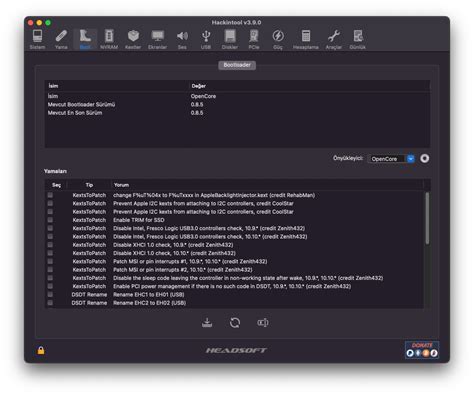Click the export icon below patches list

(263, 322)
